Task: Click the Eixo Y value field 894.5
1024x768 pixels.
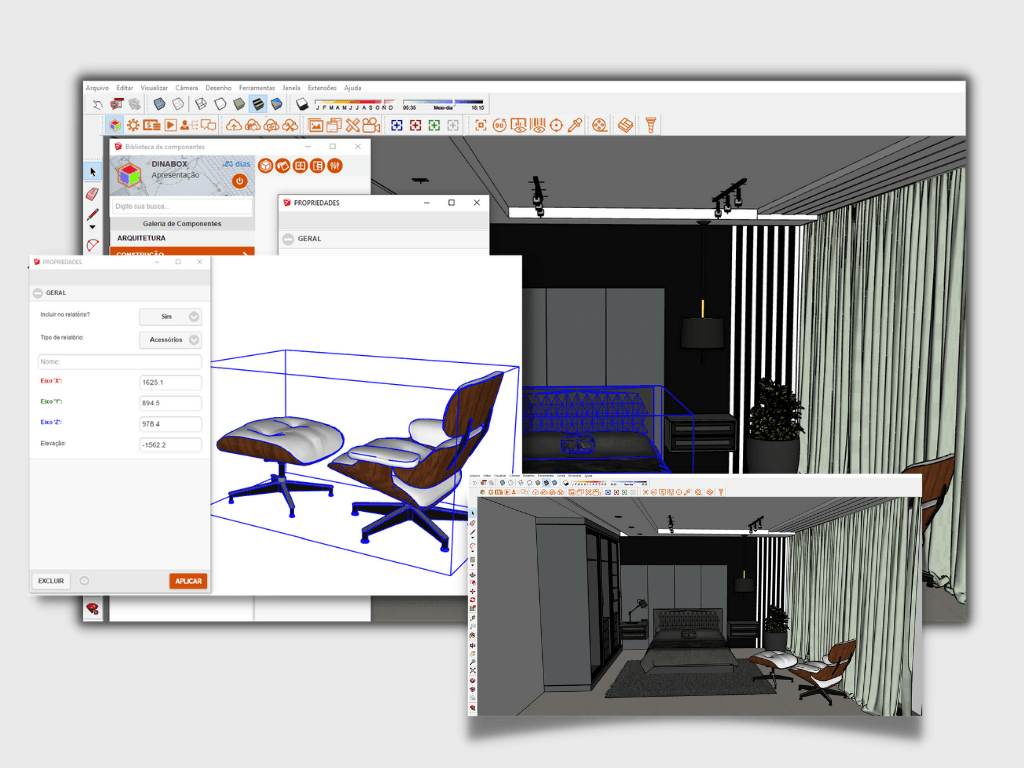Action: pos(170,404)
